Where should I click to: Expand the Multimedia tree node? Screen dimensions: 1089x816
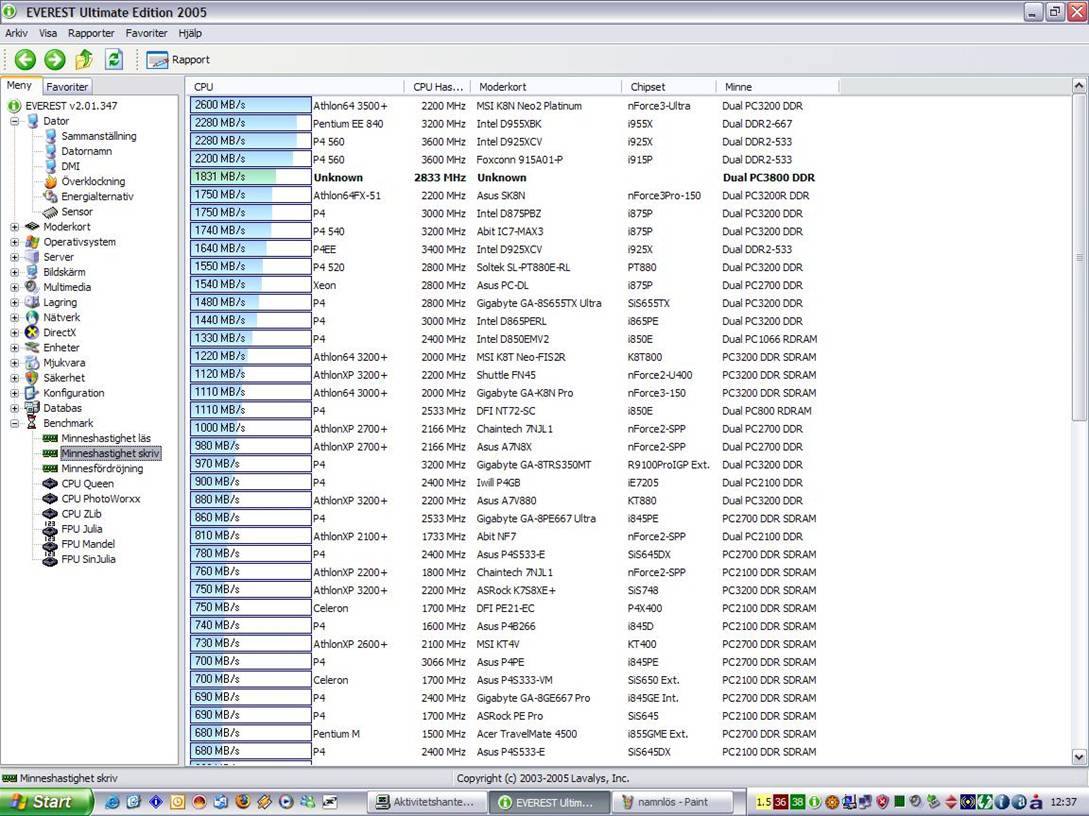tap(14, 287)
